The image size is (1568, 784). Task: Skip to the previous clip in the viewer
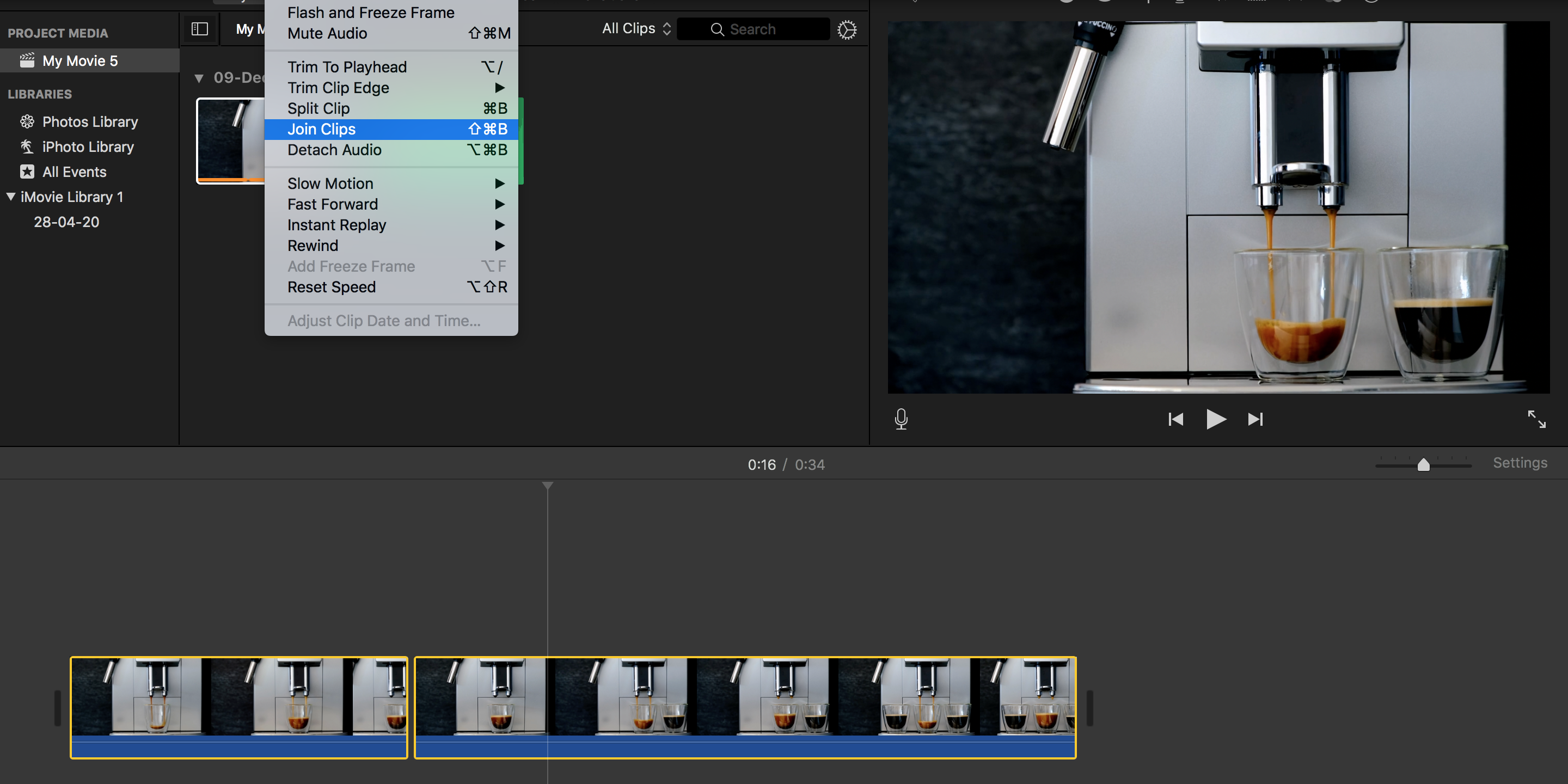1175,419
